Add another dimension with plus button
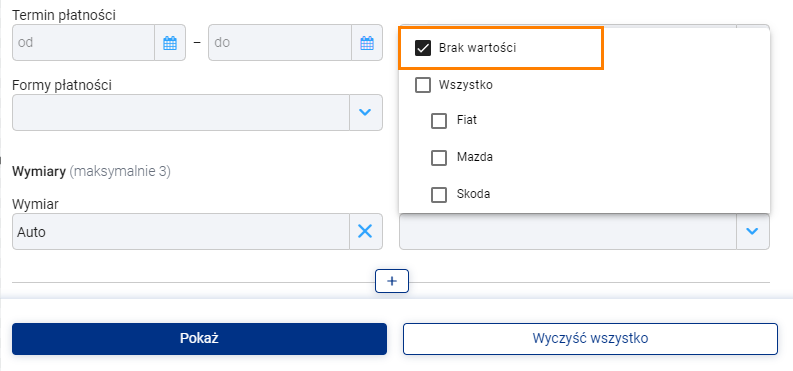Image resolution: width=793 pixels, height=371 pixels. click(392, 282)
